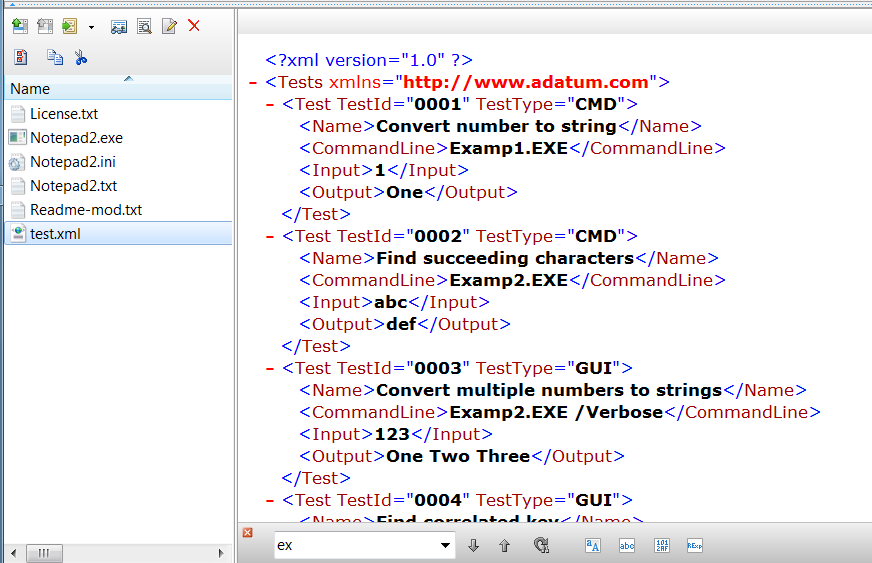Close the search bar with red X
This screenshot has width=872, height=563.
pyautogui.click(x=247, y=532)
